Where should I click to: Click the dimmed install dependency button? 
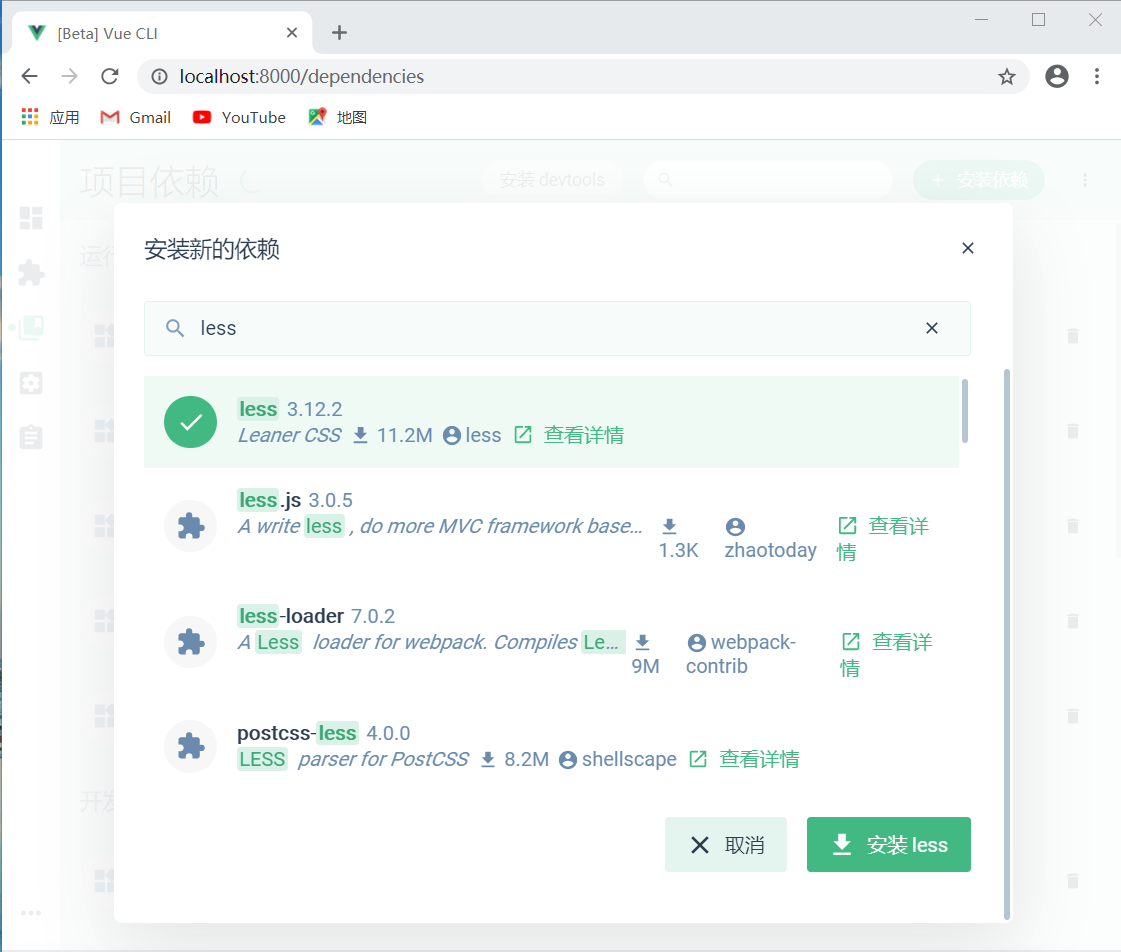[x=979, y=180]
